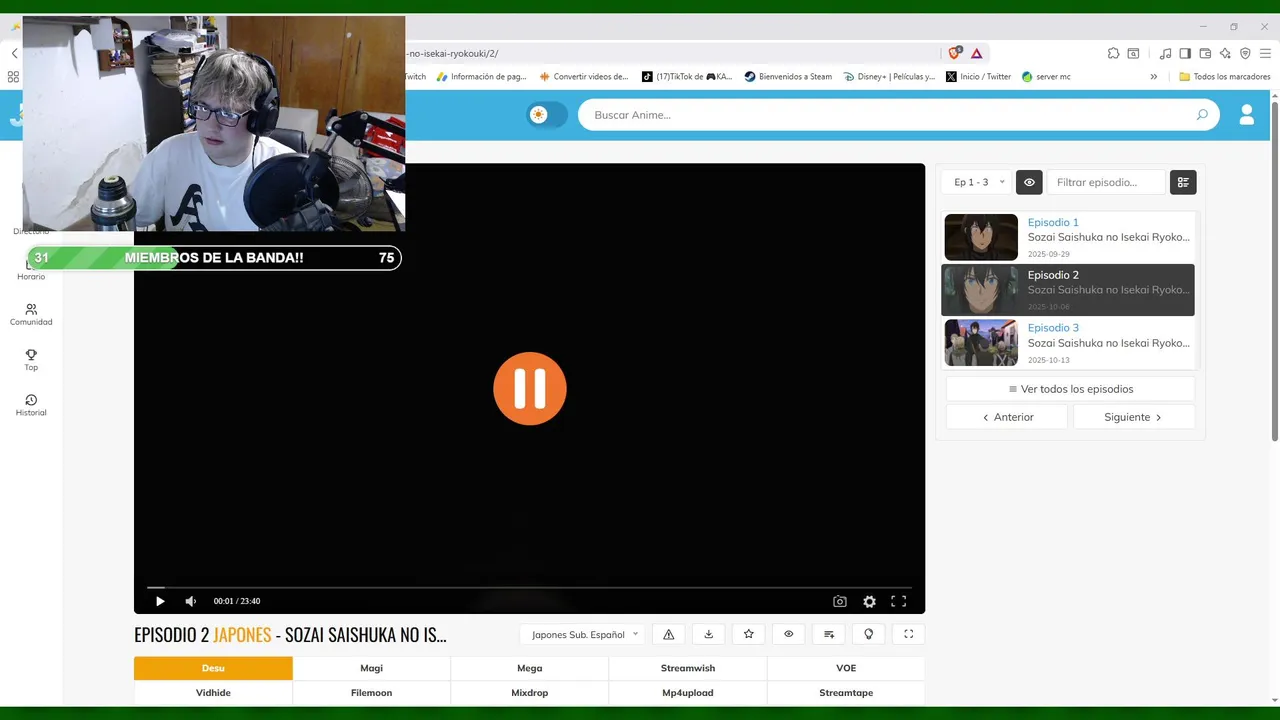1280x720 pixels.
Task: Open the player settings gear
Action: (869, 601)
